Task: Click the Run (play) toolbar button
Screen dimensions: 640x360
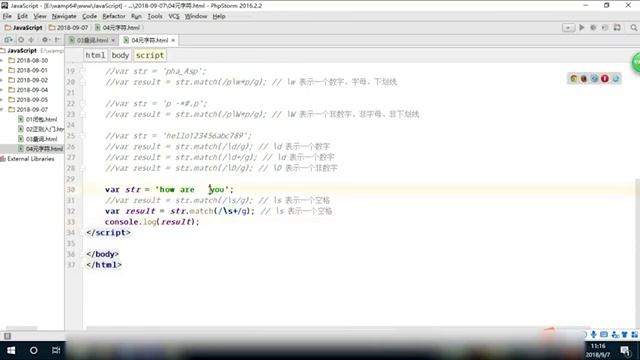Action: 582,27
